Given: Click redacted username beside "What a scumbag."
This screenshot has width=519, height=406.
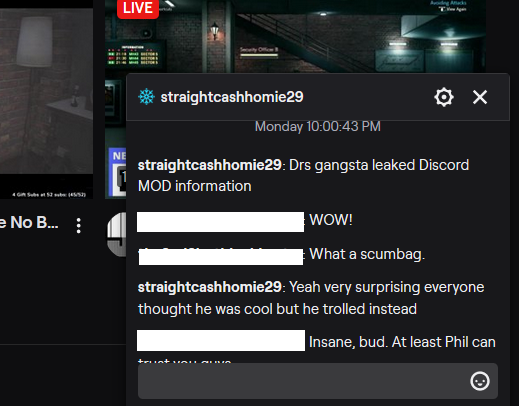Looking at the screenshot, I should click(x=221, y=257).
